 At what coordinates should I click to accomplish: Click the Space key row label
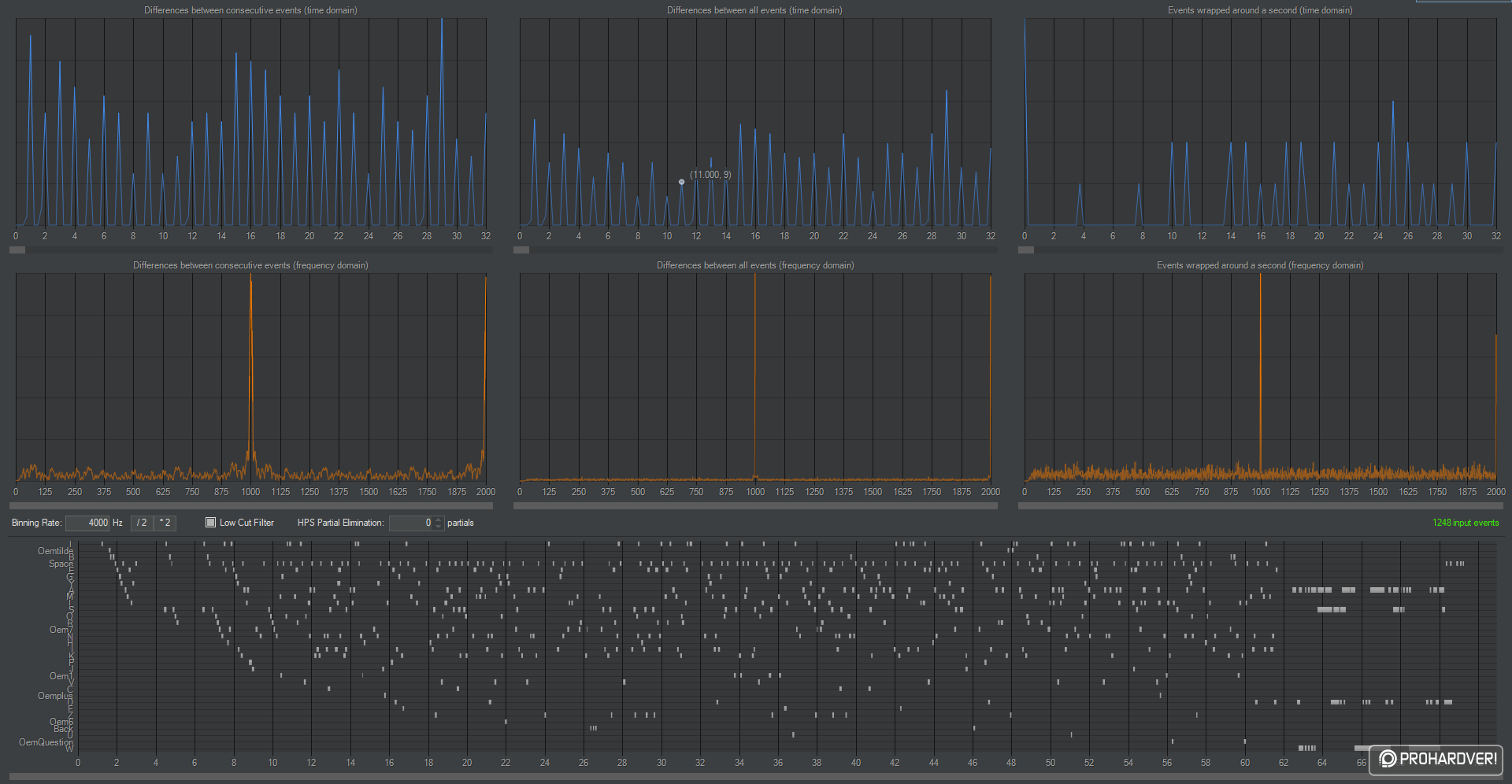61,564
